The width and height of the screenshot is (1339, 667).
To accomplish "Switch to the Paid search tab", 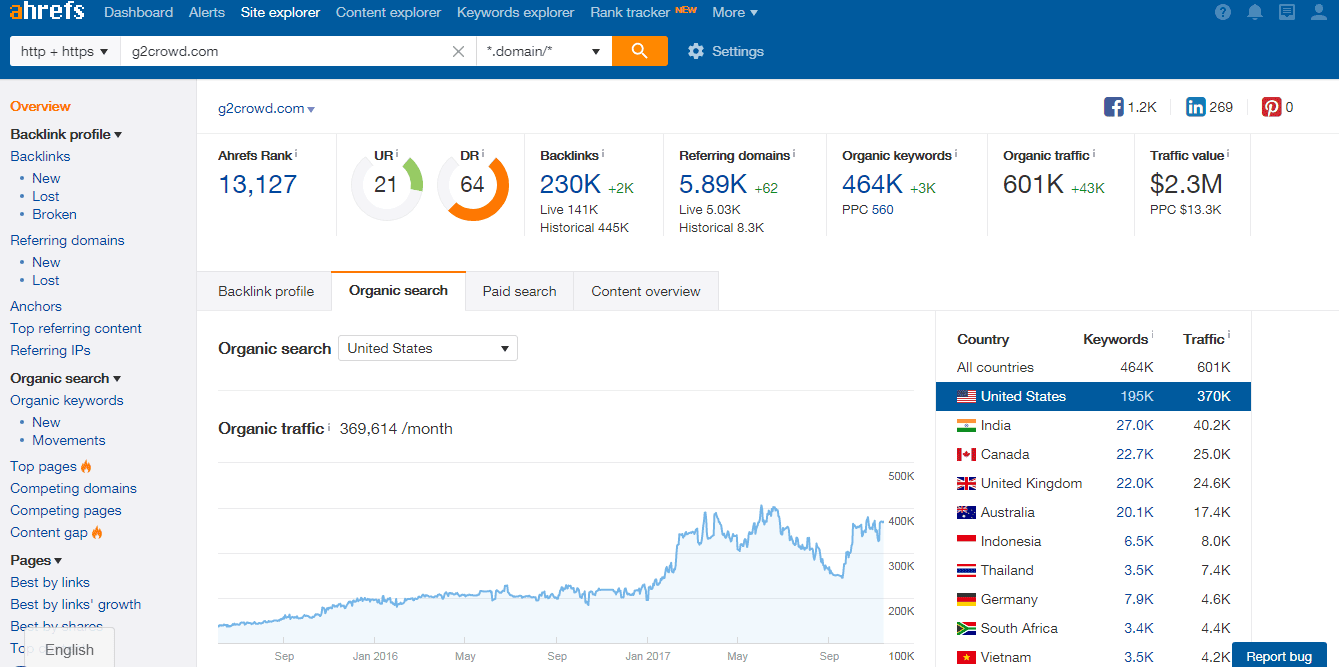I will click(519, 291).
